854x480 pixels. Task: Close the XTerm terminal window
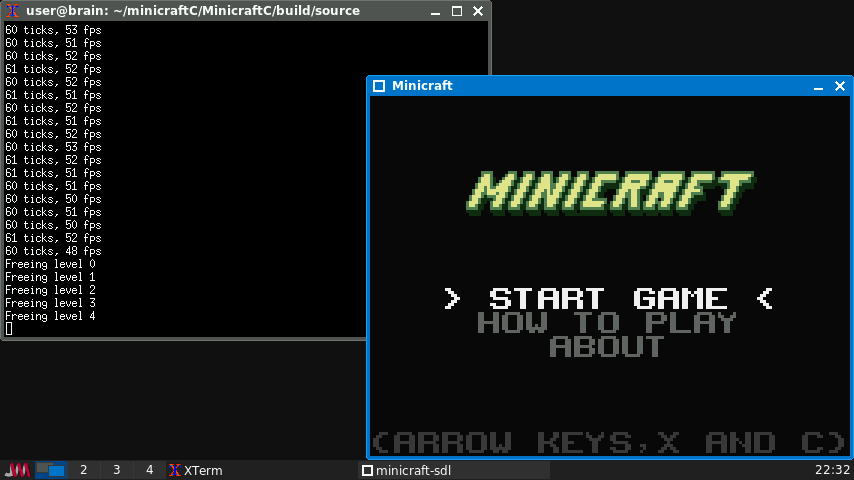coord(478,11)
